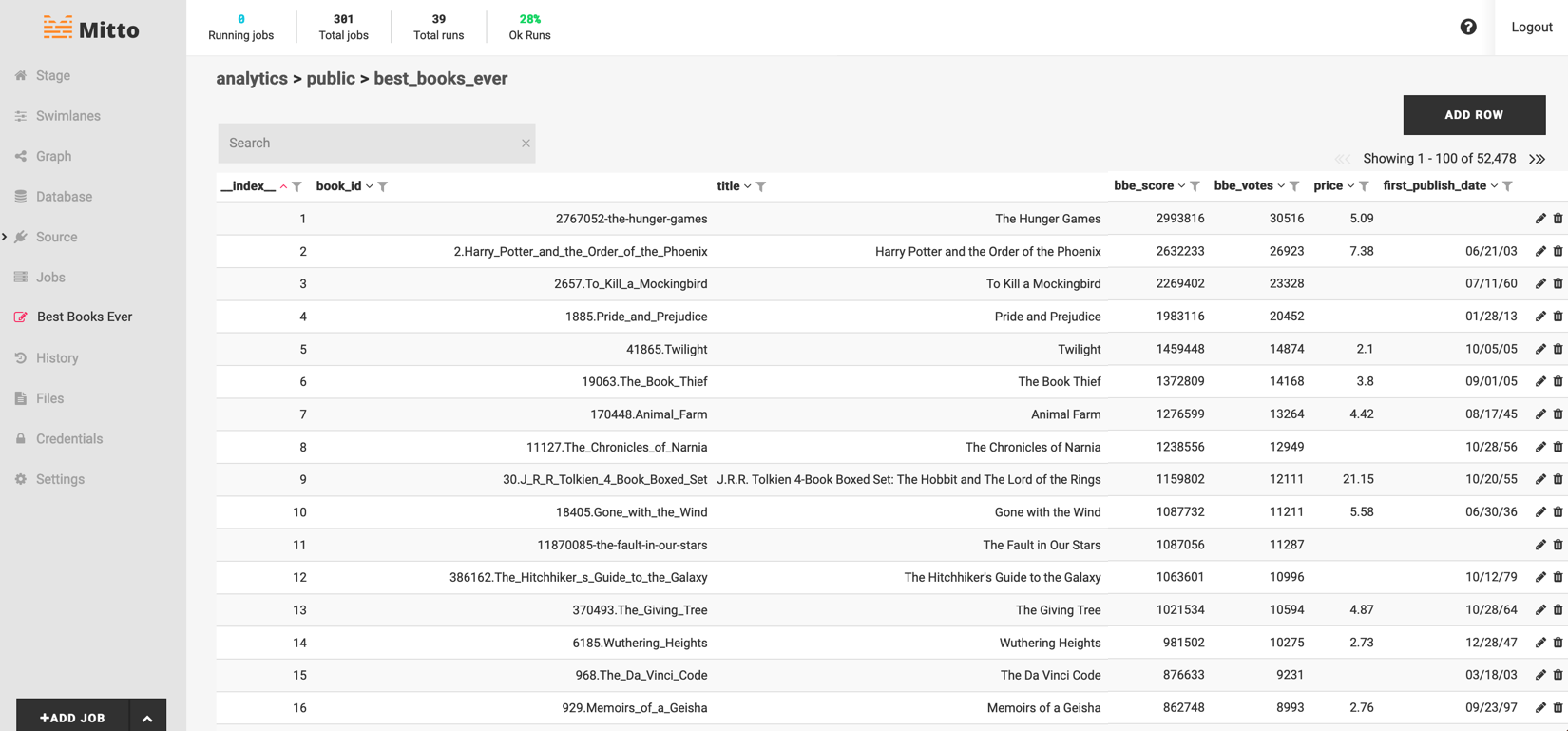Viewport: 1568px width, 731px height.
Task: Open Swimlanes in the sidebar
Action: pos(67,116)
